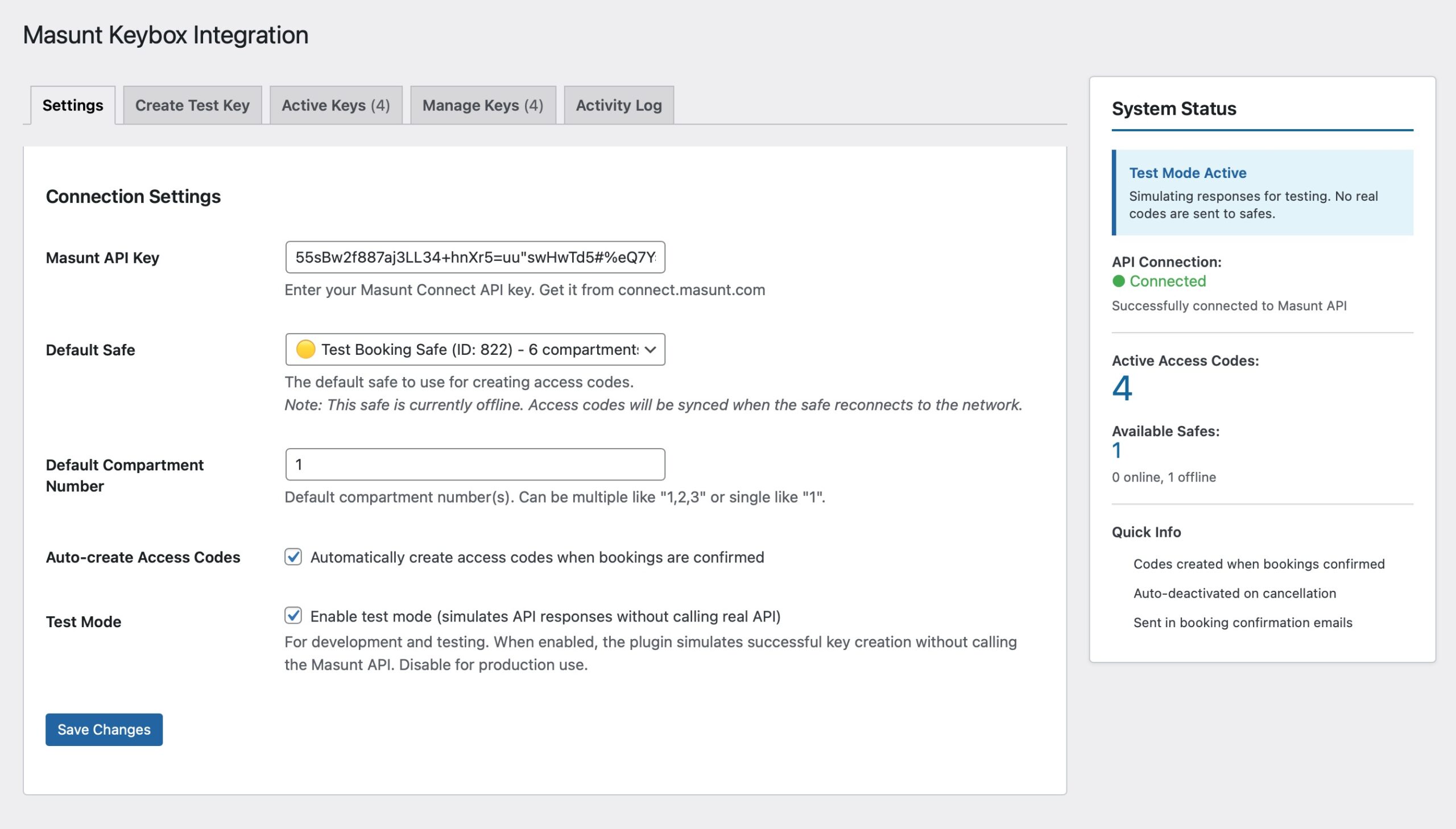The height and width of the screenshot is (829, 1456).
Task: Toggle Auto-create Access Codes checkbox
Action: click(x=293, y=557)
